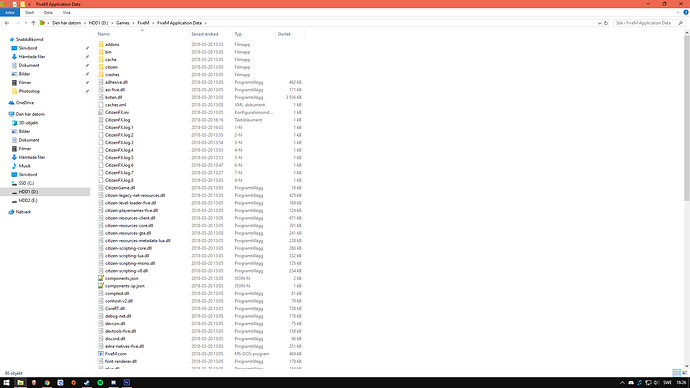Sort files by Senast ändrad column
Screen dimensions: 690x388
click(205, 34)
